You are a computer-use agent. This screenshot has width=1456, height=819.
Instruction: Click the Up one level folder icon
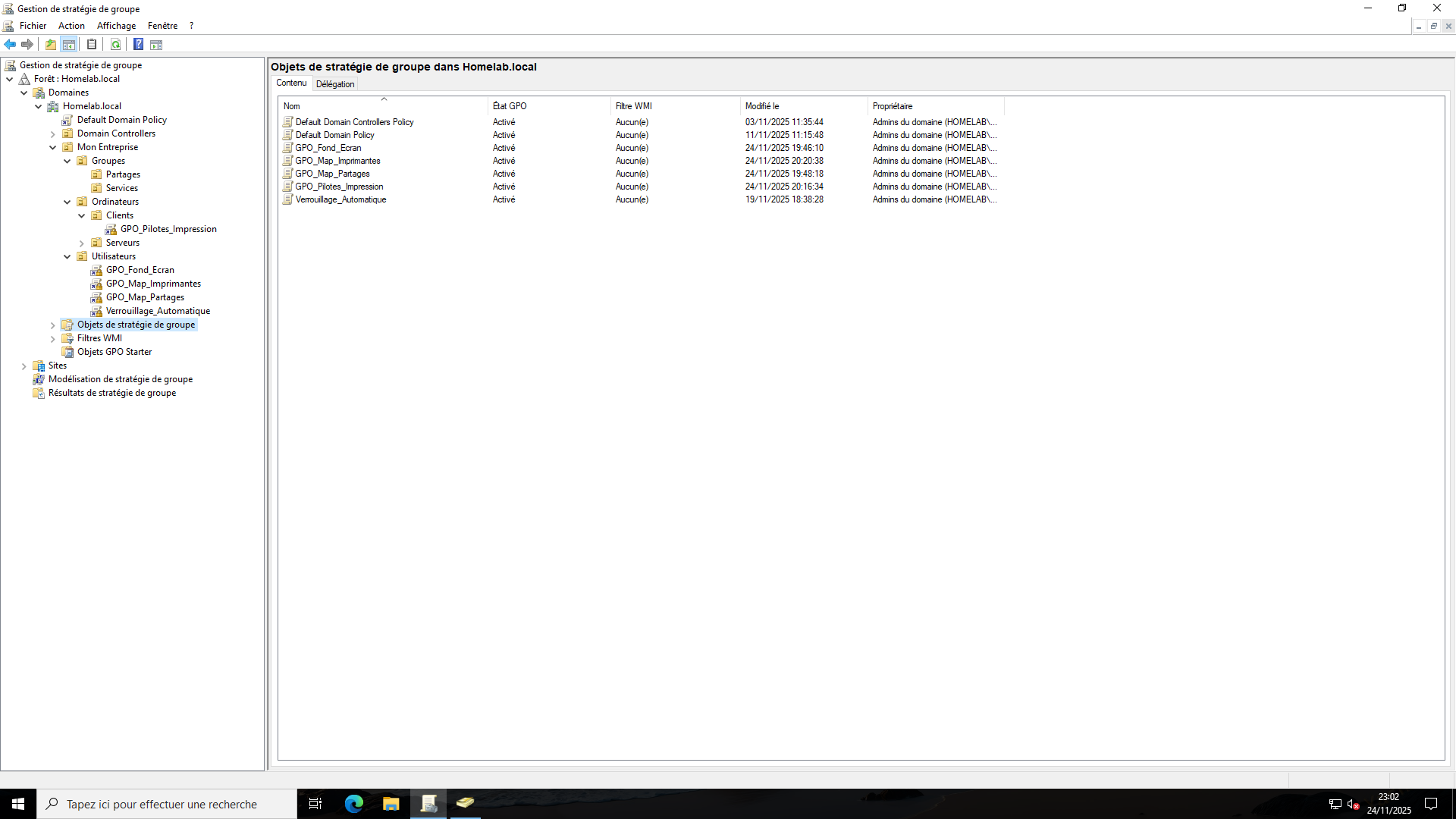[51, 45]
